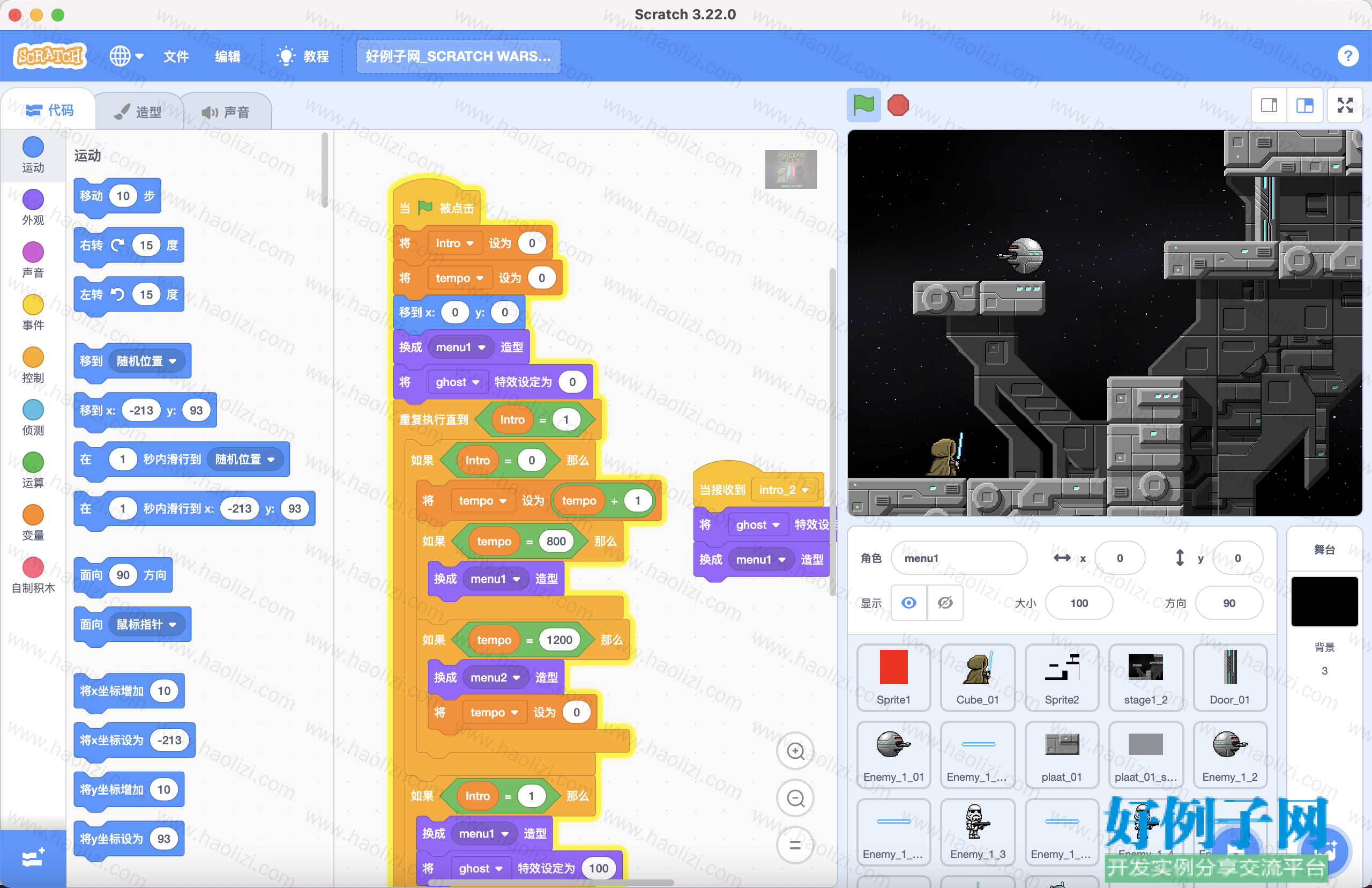Open the 编辑 menu
1372x888 pixels.
(x=228, y=56)
